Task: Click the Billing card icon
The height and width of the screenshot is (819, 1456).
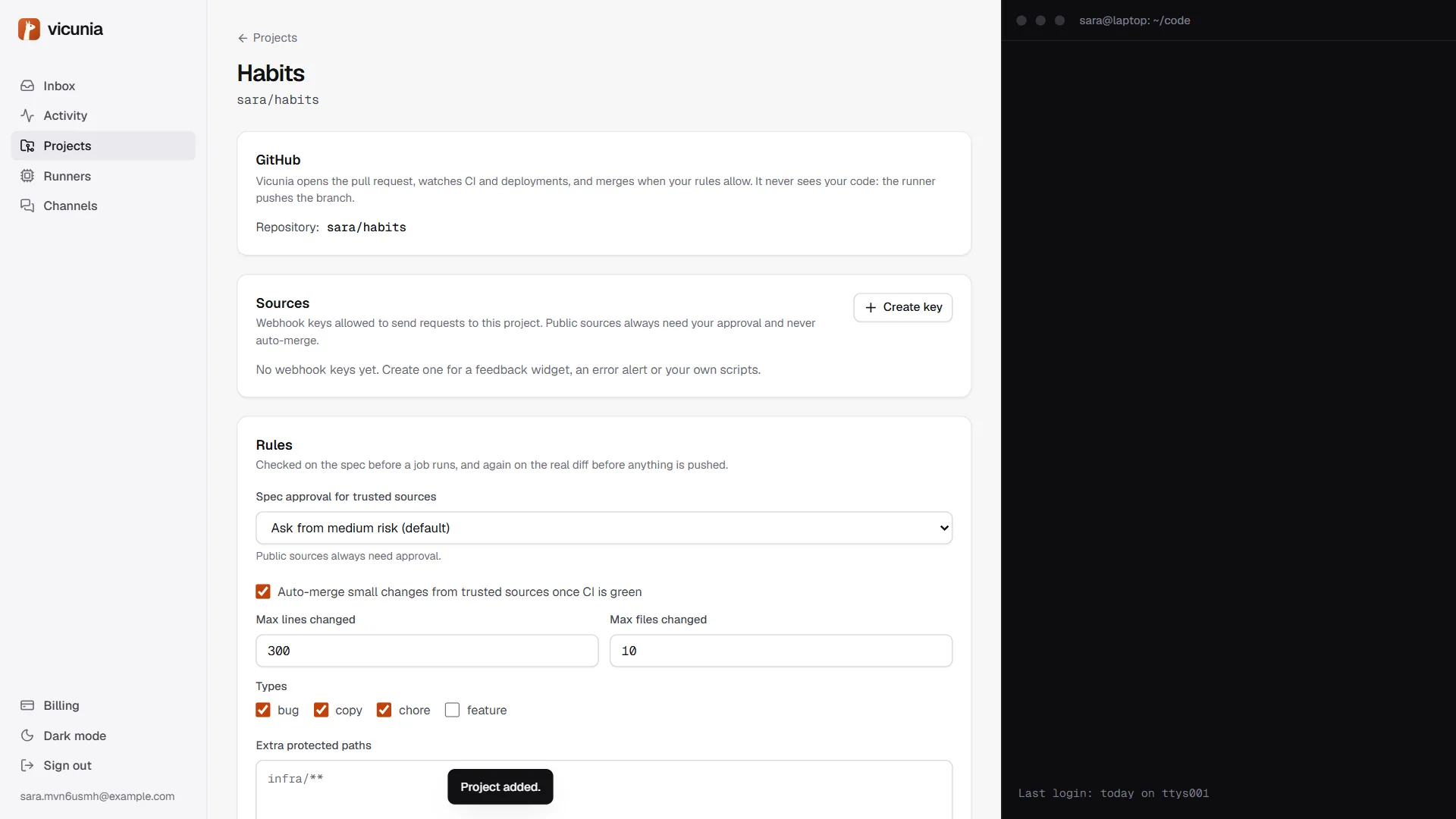Action: point(27,705)
